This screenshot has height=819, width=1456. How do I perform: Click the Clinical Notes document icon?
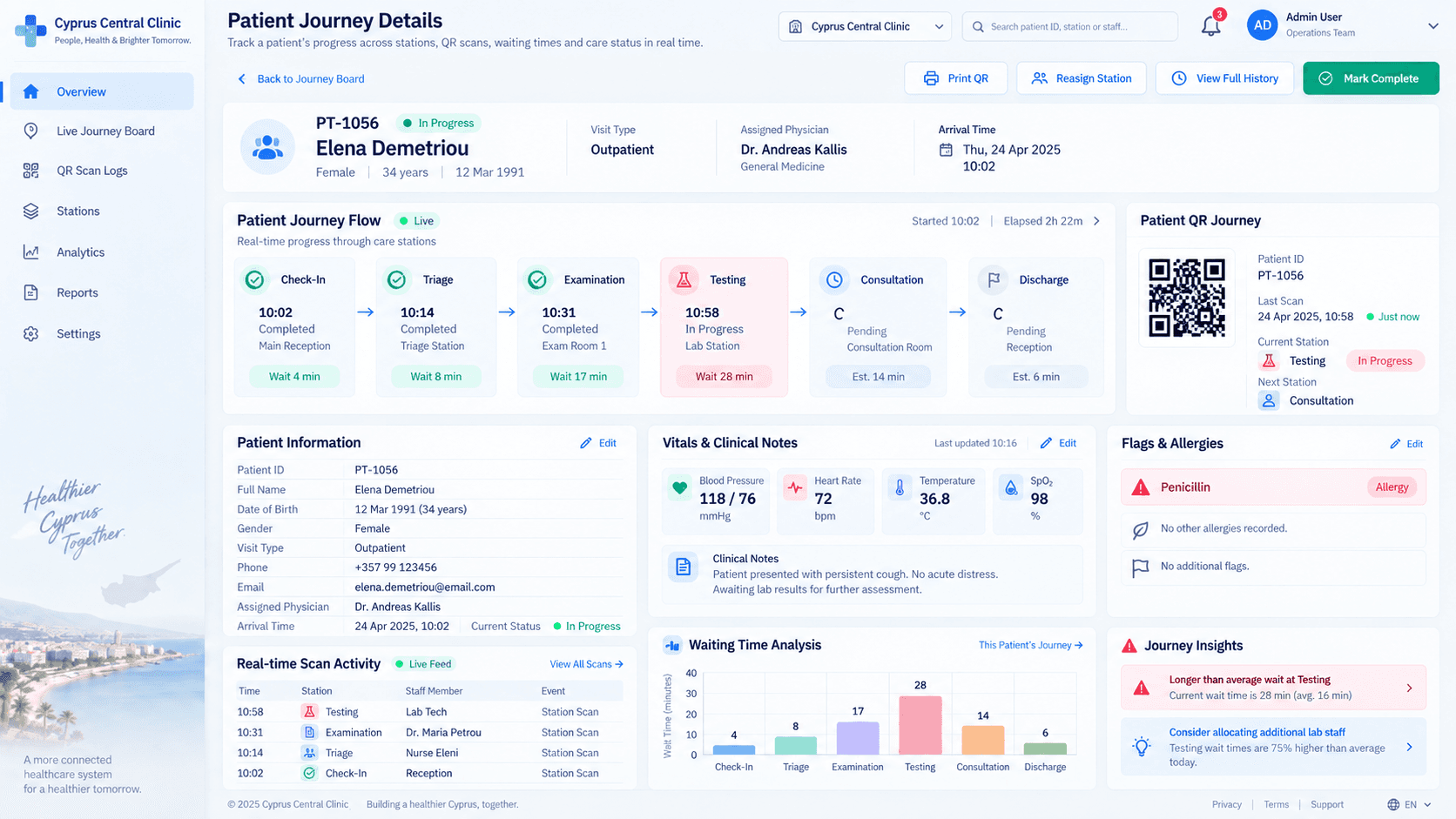click(x=684, y=567)
